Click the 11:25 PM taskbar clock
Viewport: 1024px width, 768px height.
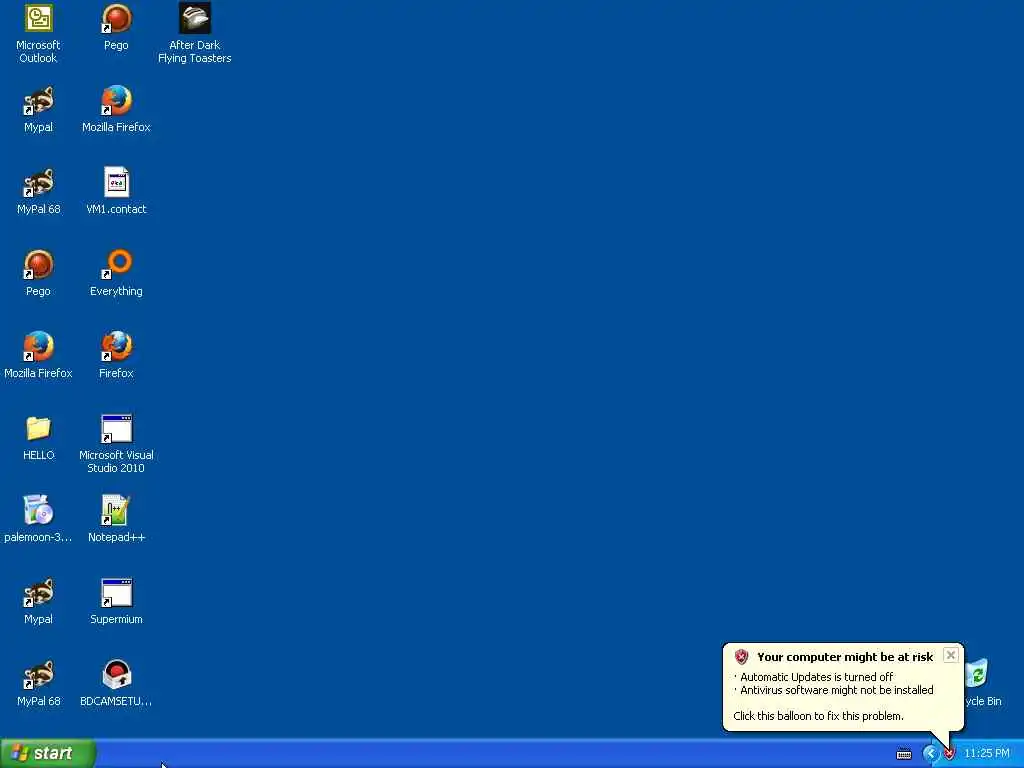(986, 754)
